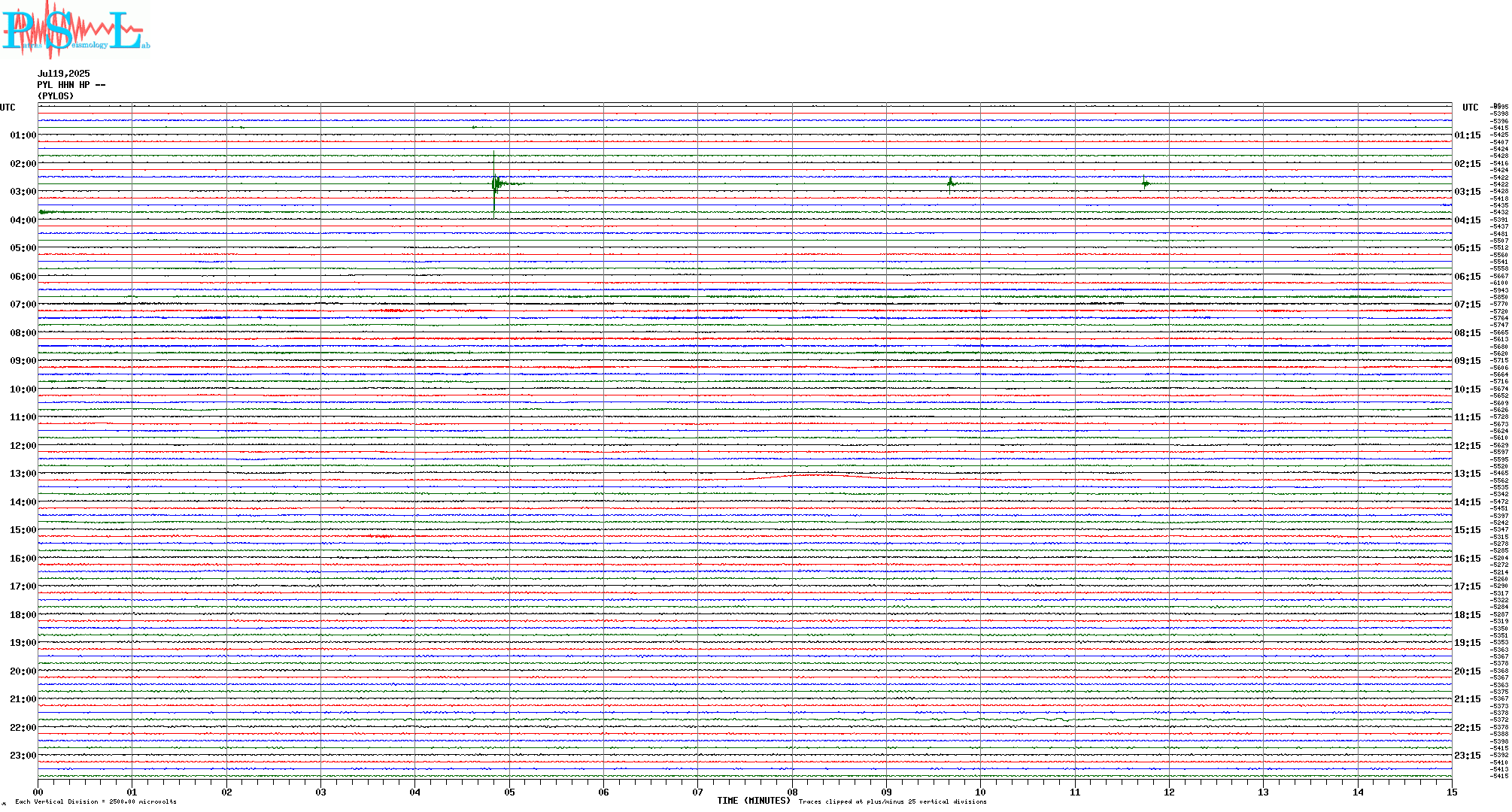Click the 08:00 hour label on left axis
Screen dimensions: 1512x812
click(23, 333)
